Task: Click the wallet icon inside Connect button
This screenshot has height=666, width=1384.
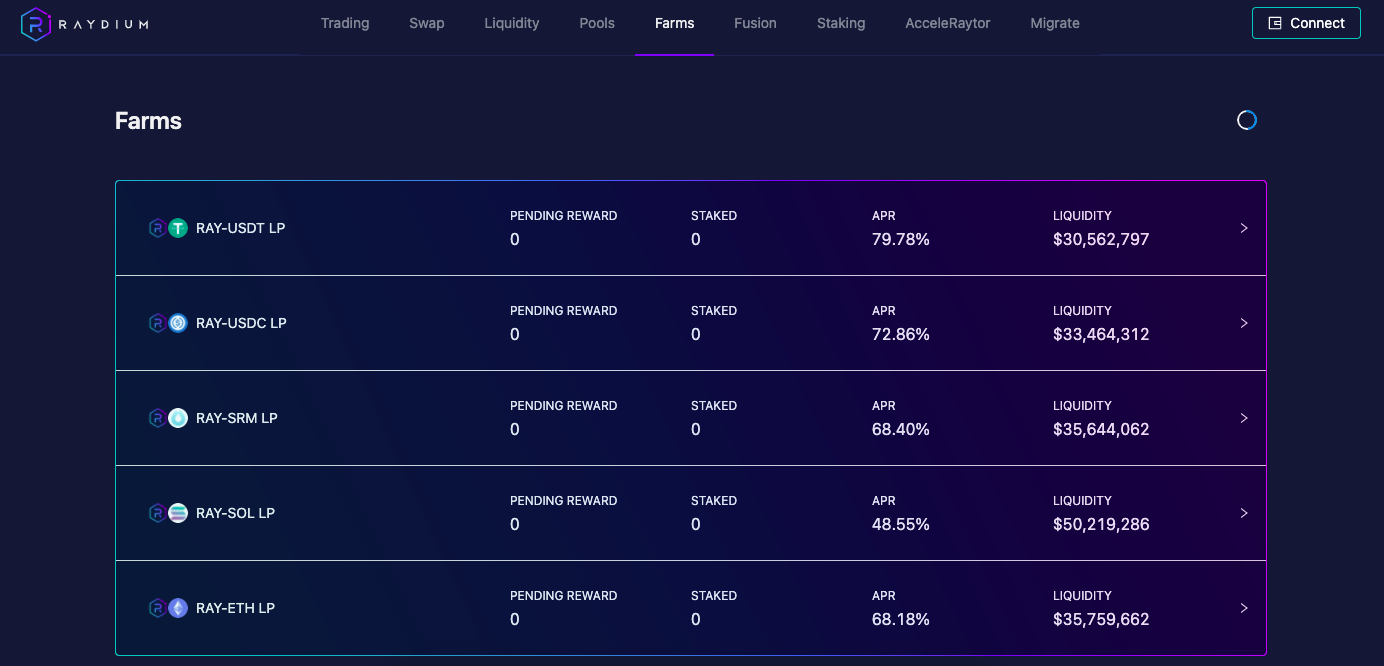Action: 1275,23
